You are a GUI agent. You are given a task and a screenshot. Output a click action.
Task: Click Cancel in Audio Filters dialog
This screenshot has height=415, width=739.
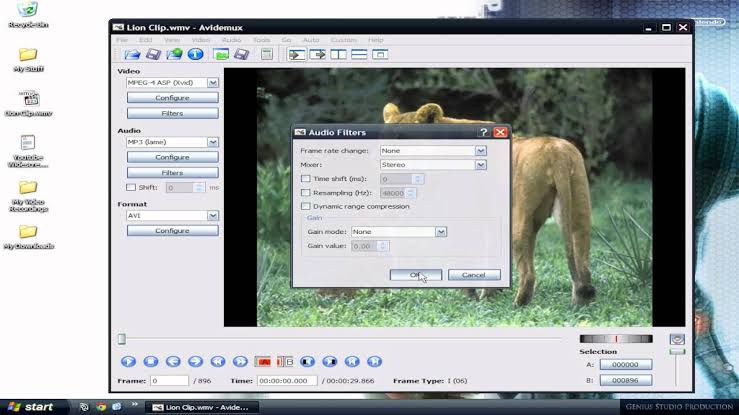click(x=473, y=275)
